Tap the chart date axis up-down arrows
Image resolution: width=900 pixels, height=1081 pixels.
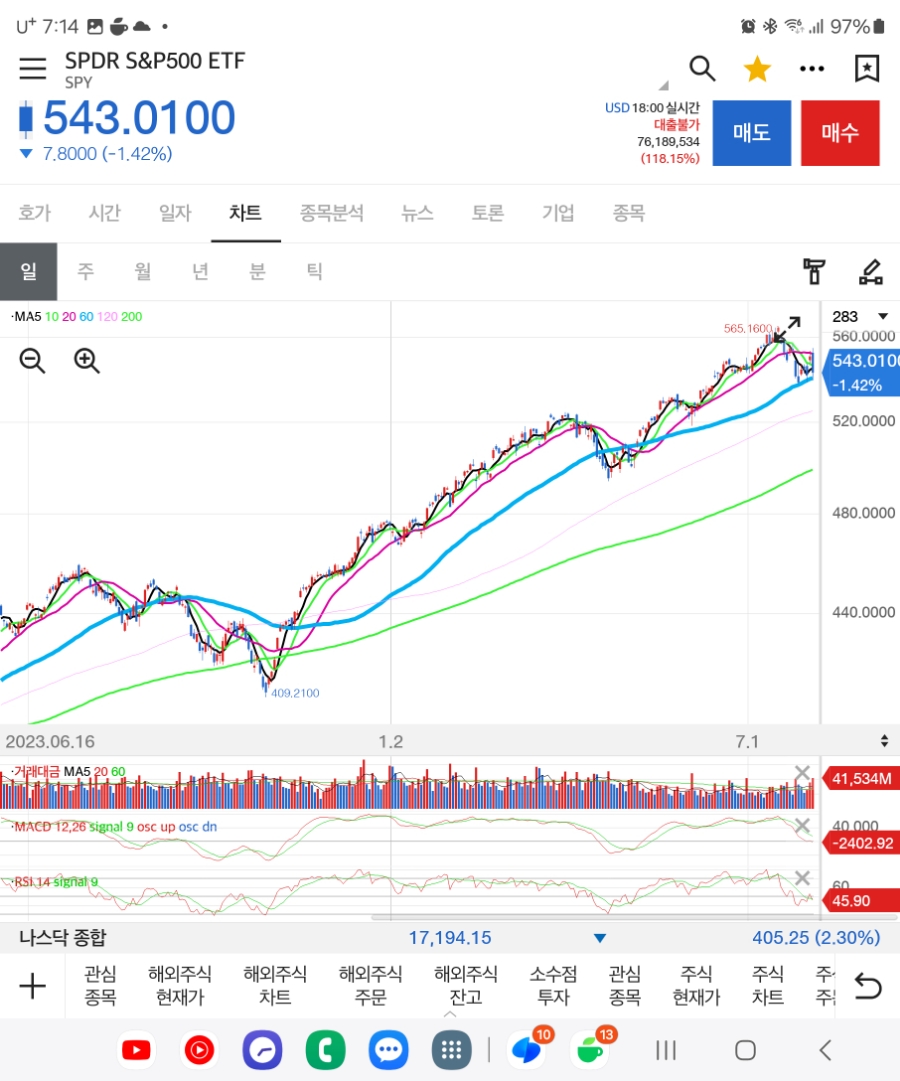pyautogui.click(x=884, y=741)
